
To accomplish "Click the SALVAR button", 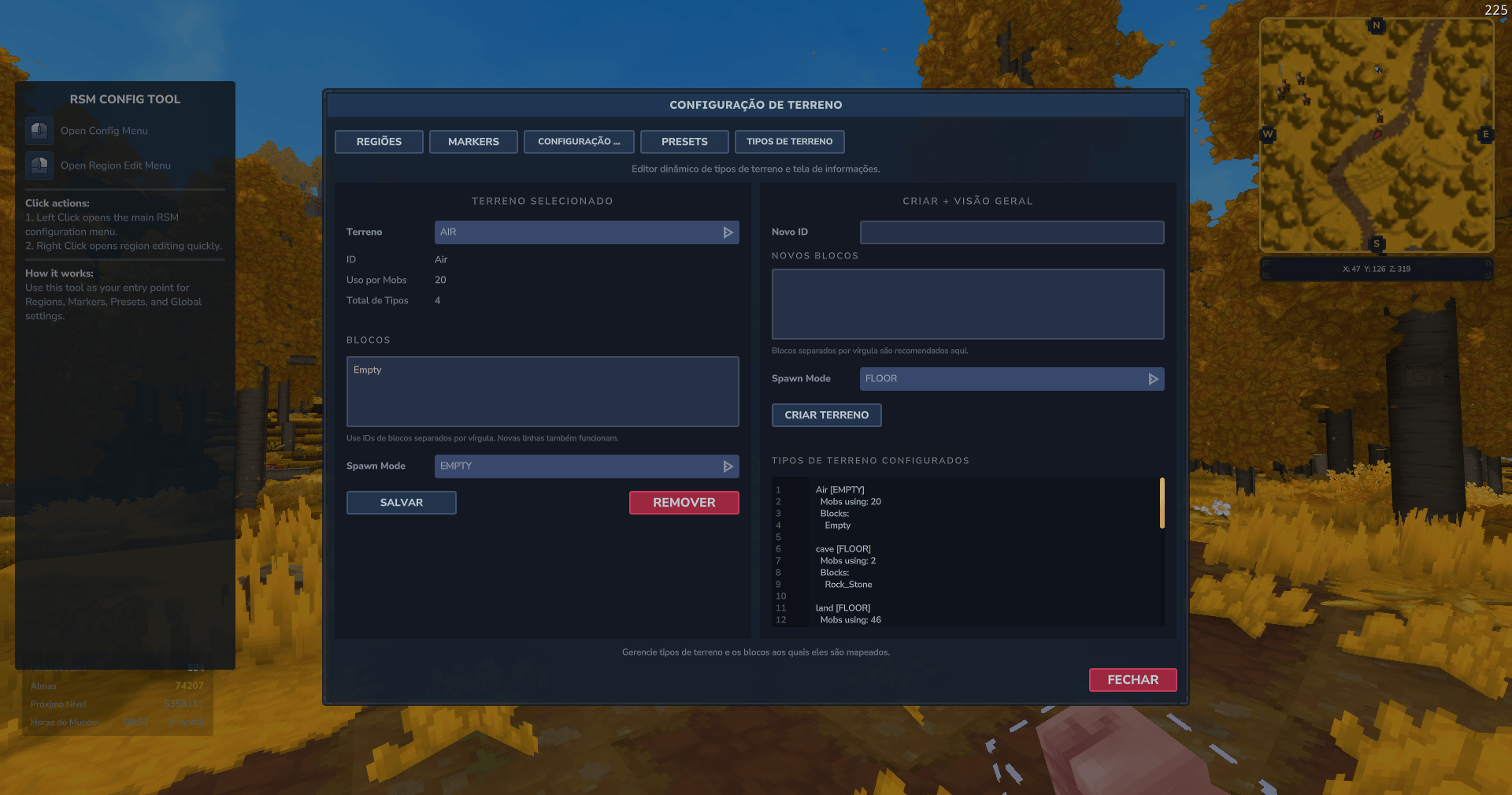I will pos(402,503).
